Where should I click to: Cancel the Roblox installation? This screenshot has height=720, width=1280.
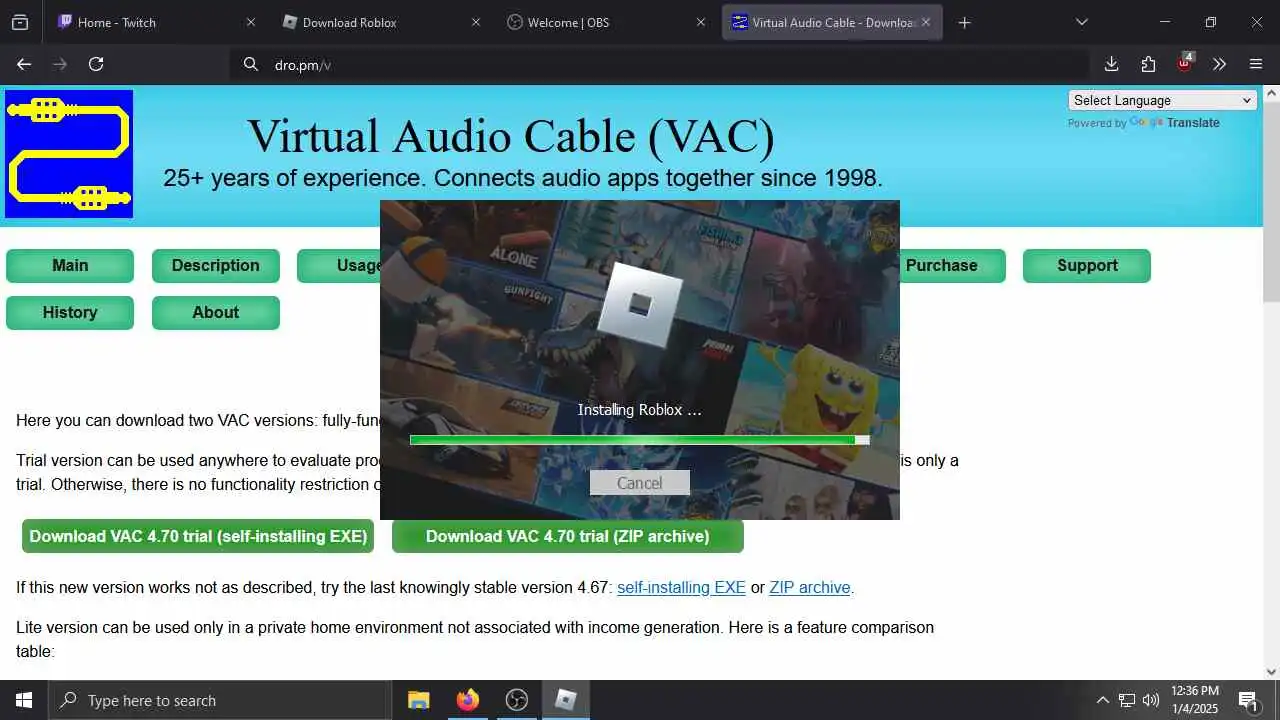(640, 483)
